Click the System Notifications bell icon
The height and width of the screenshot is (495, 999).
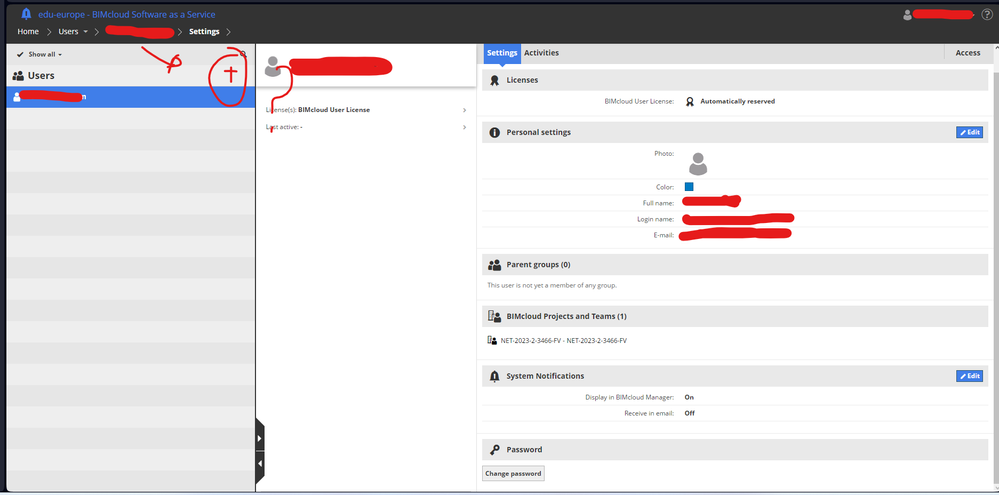(x=494, y=377)
